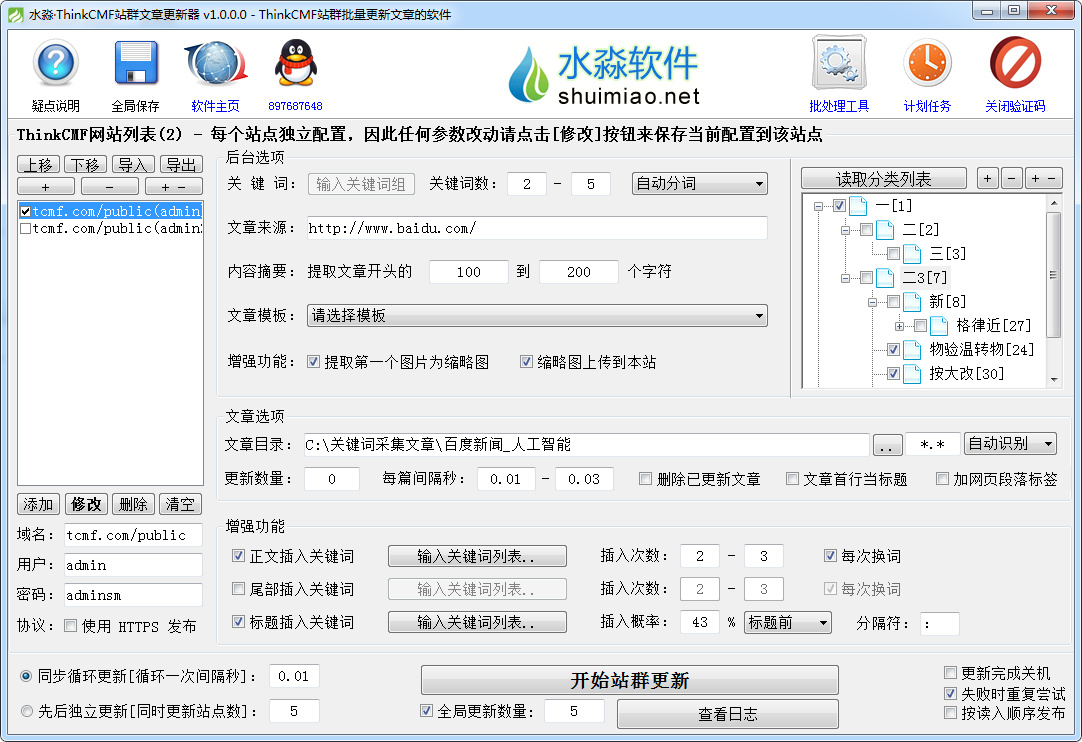Screen dimensions: 1082x742
Task: Enable 更新完成关机 checkbox
Action: point(950,672)
